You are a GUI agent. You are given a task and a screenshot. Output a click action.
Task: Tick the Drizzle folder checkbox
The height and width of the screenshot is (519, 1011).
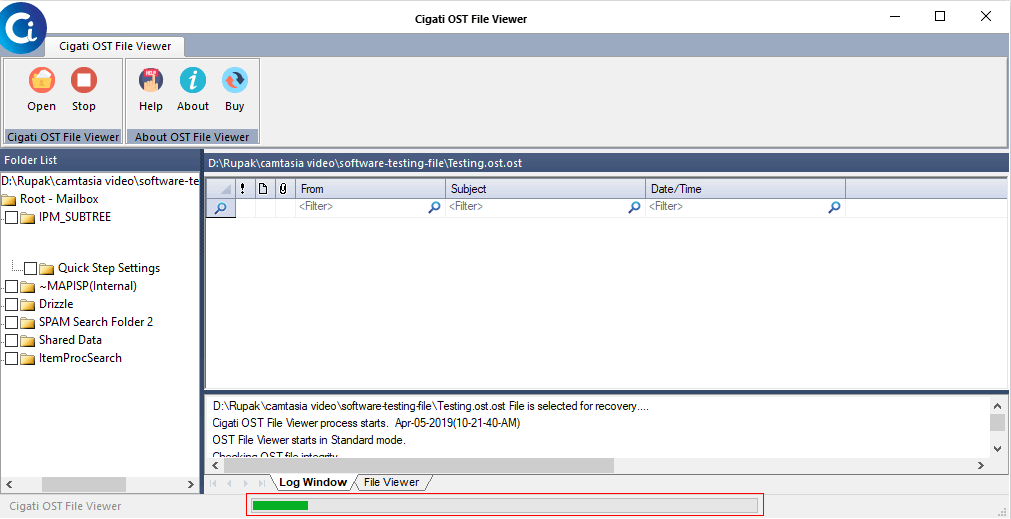(12, 304)
